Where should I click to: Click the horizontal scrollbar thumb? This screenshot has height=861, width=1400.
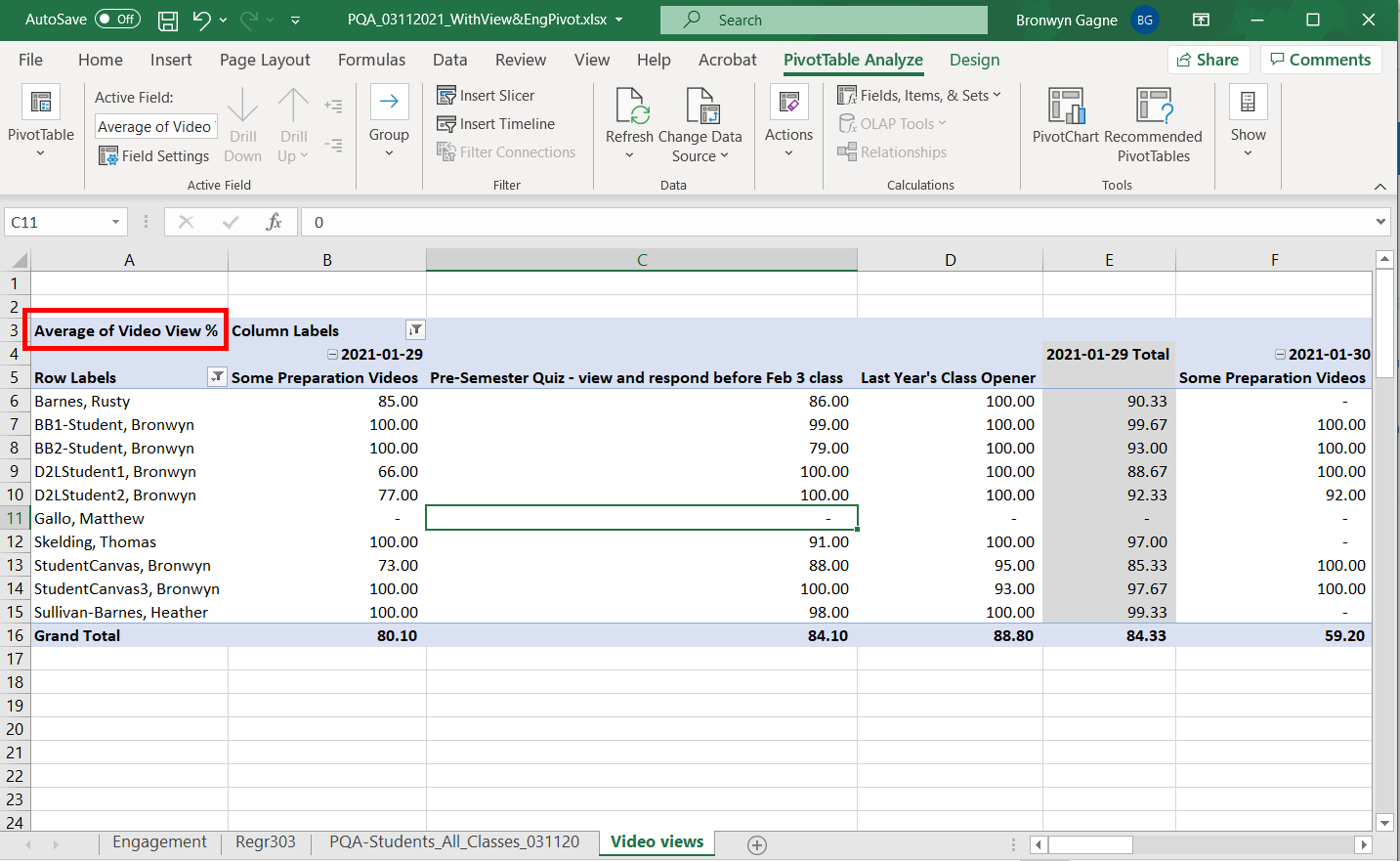tap(1090, 844)
